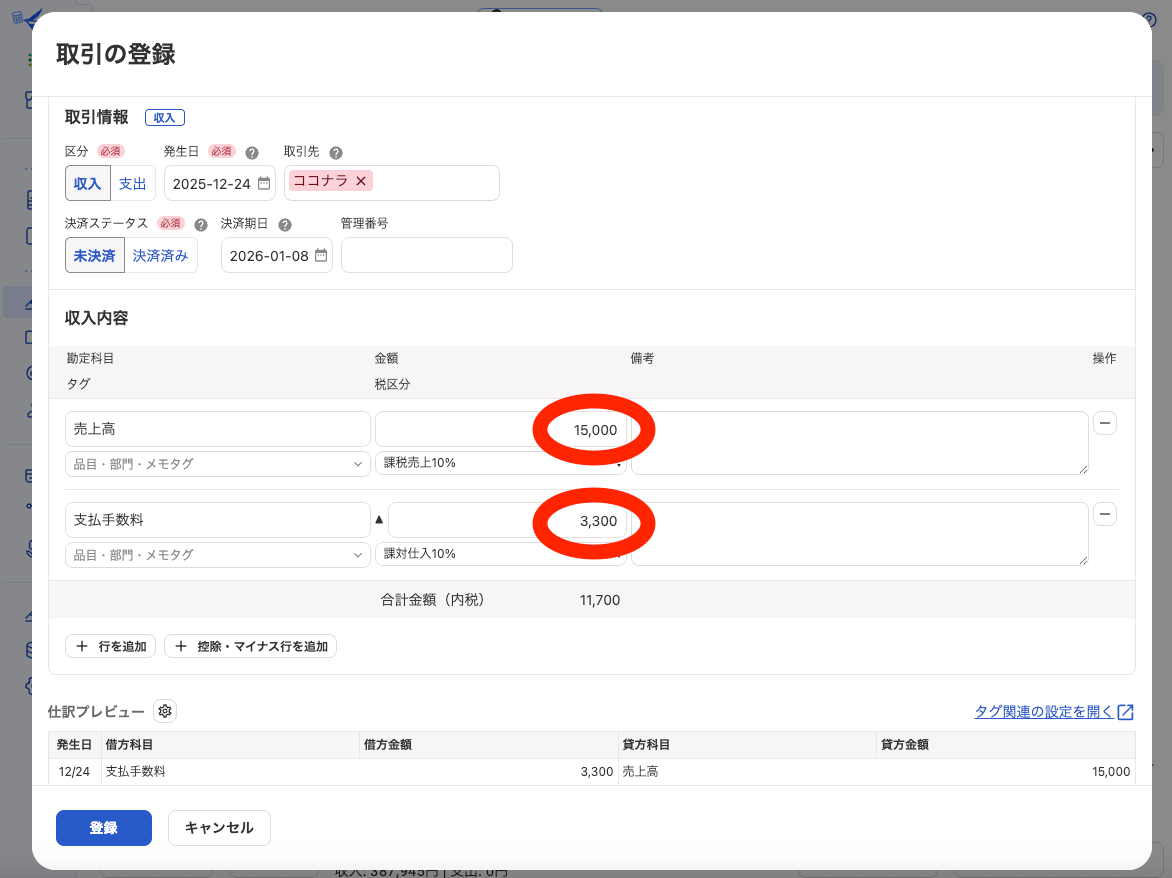Click help icon beside 決済ステータス label

point(201,225)
